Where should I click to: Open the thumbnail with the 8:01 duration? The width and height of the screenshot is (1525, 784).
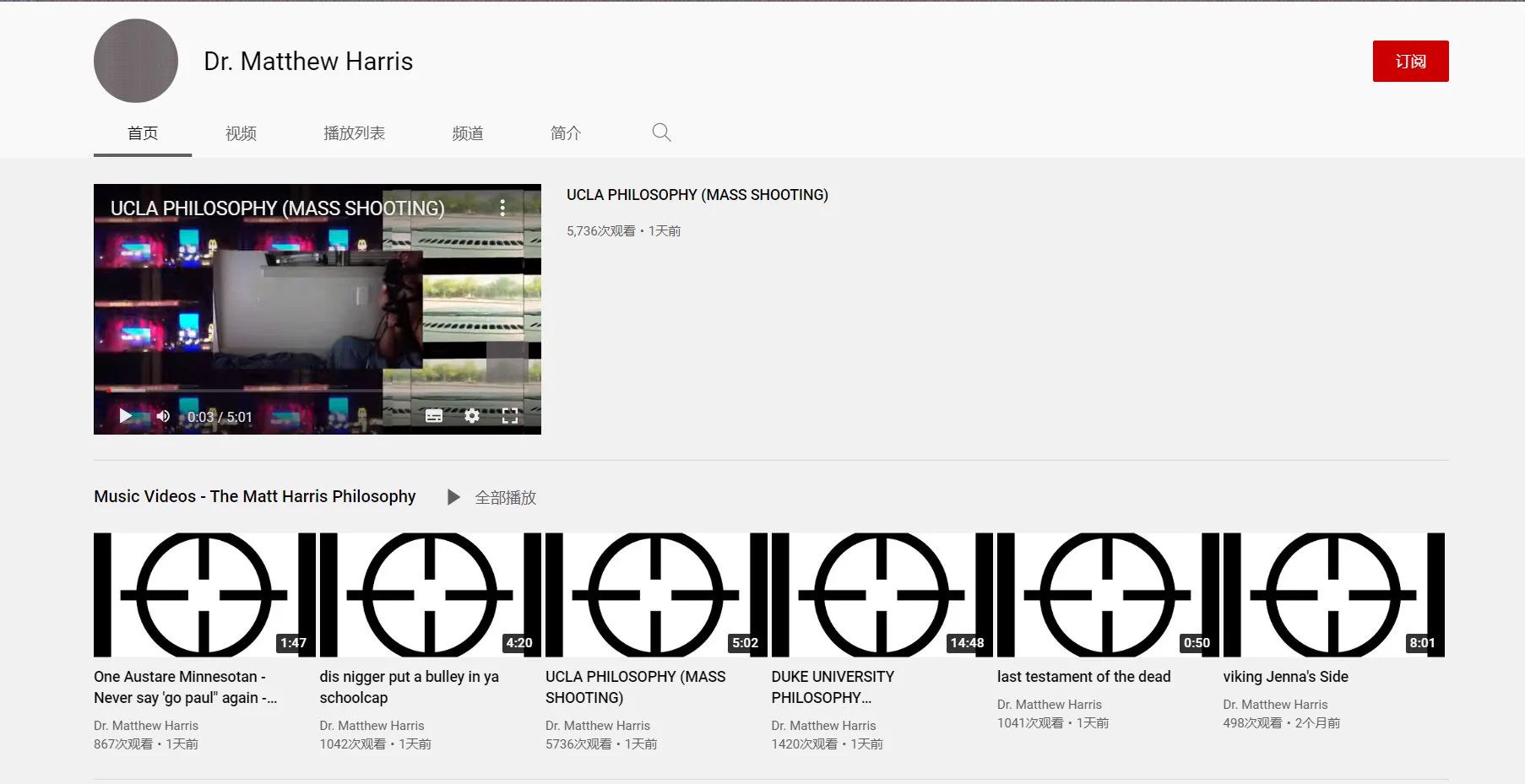[1334, 594]
